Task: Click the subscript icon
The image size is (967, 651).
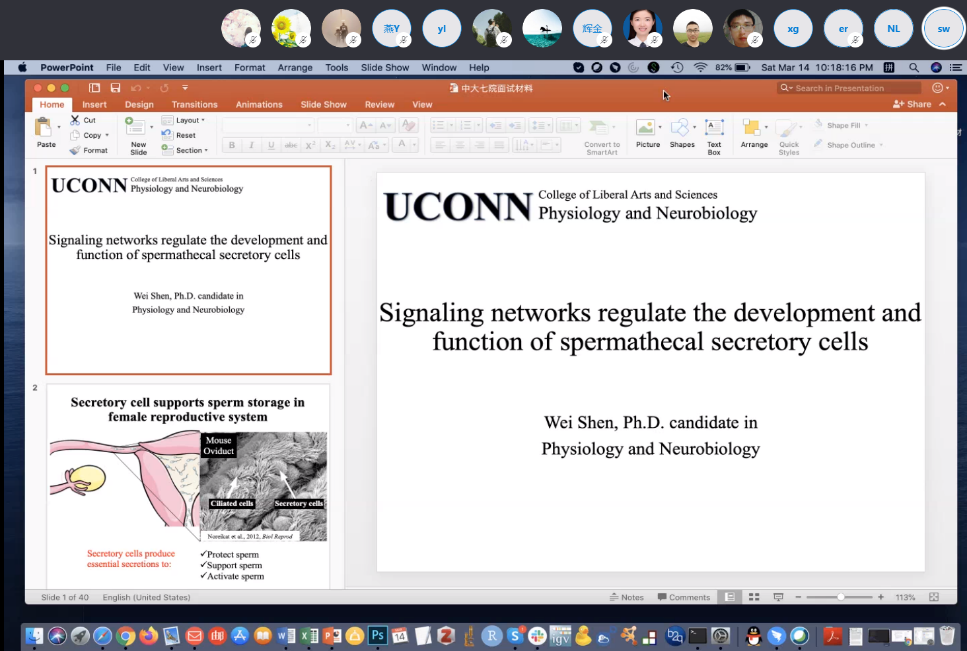Action: (330, 145)
